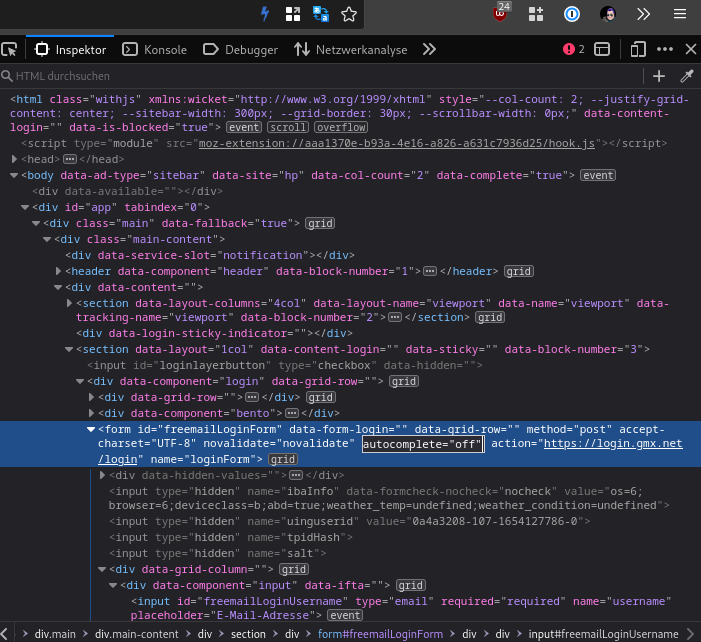Collapse the div class main-content node
The height and width of the screenshot is (642, 701).
click(x=47, y=239)
